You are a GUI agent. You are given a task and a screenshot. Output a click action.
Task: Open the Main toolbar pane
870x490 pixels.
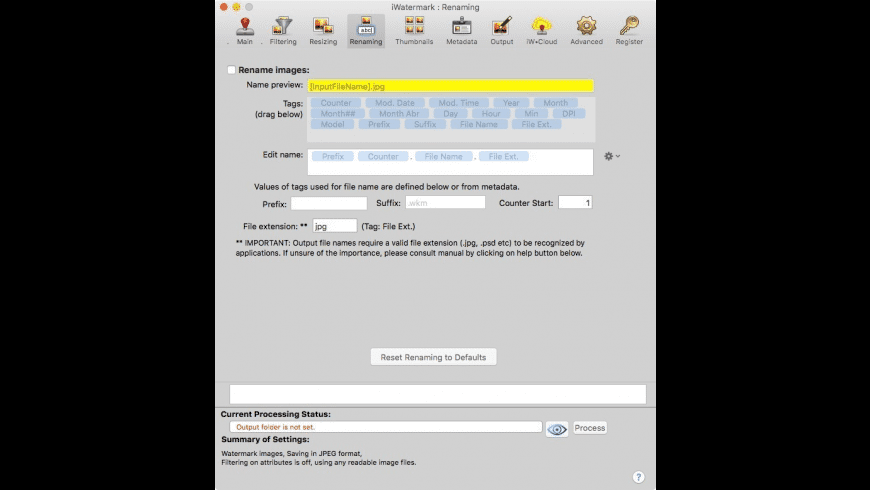click(x=245, y=31)
